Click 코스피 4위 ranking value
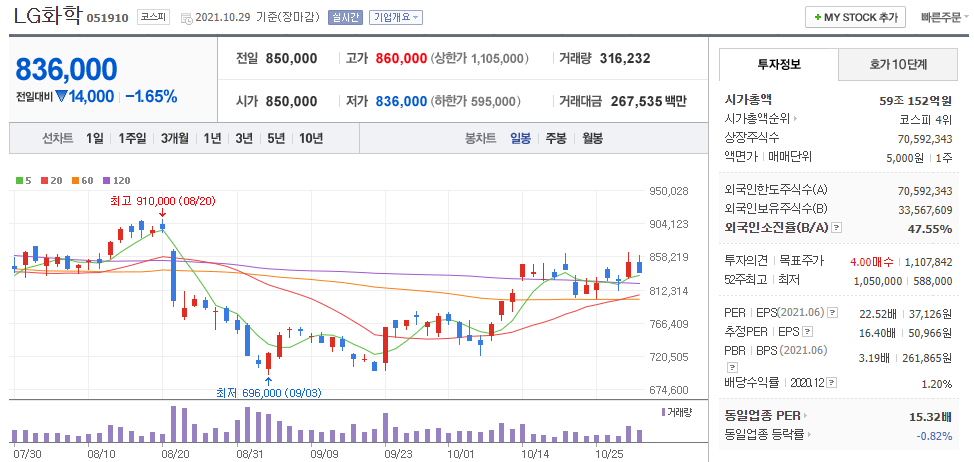 [x=925, y=119]
